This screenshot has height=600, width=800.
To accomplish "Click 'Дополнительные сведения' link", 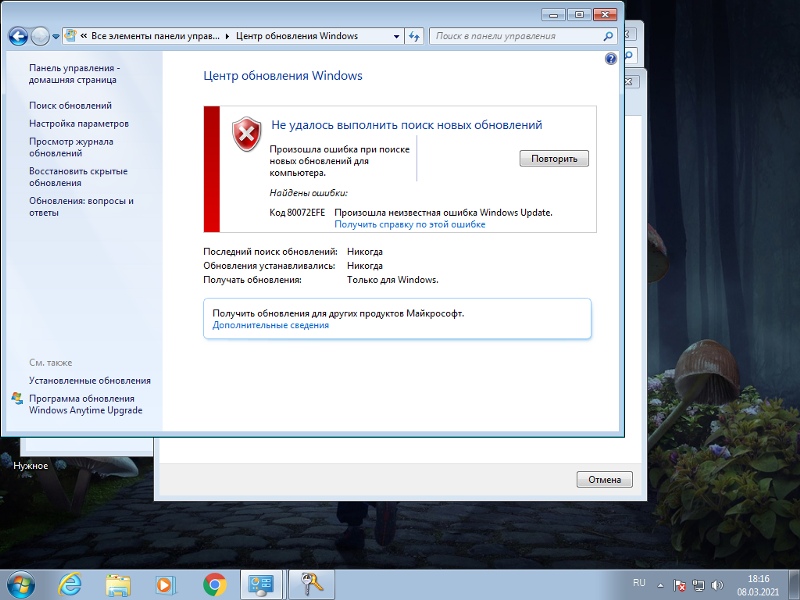I will pyautogui.click(x=270, y=325).
